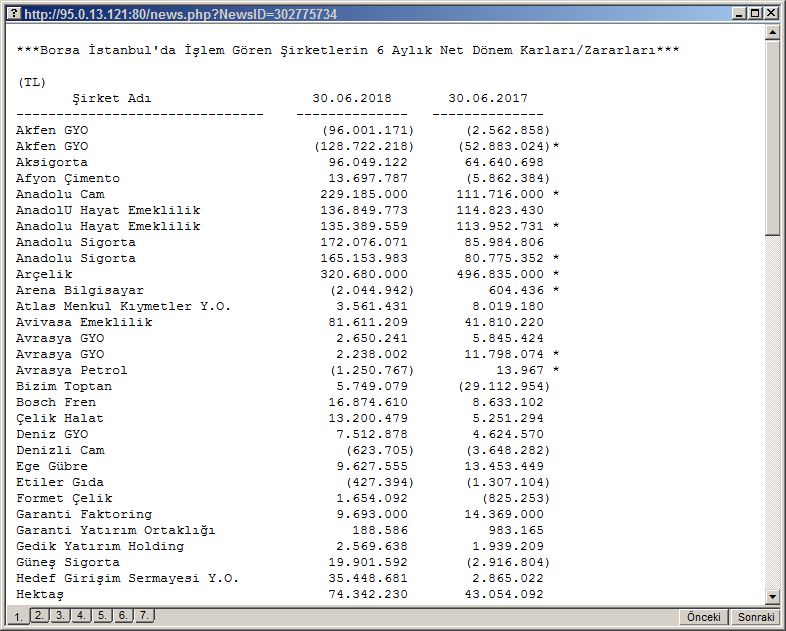Click the Formet Çelik row name
Image resolution: width=786 pixels, height=631 pixels.
(64, 498)
